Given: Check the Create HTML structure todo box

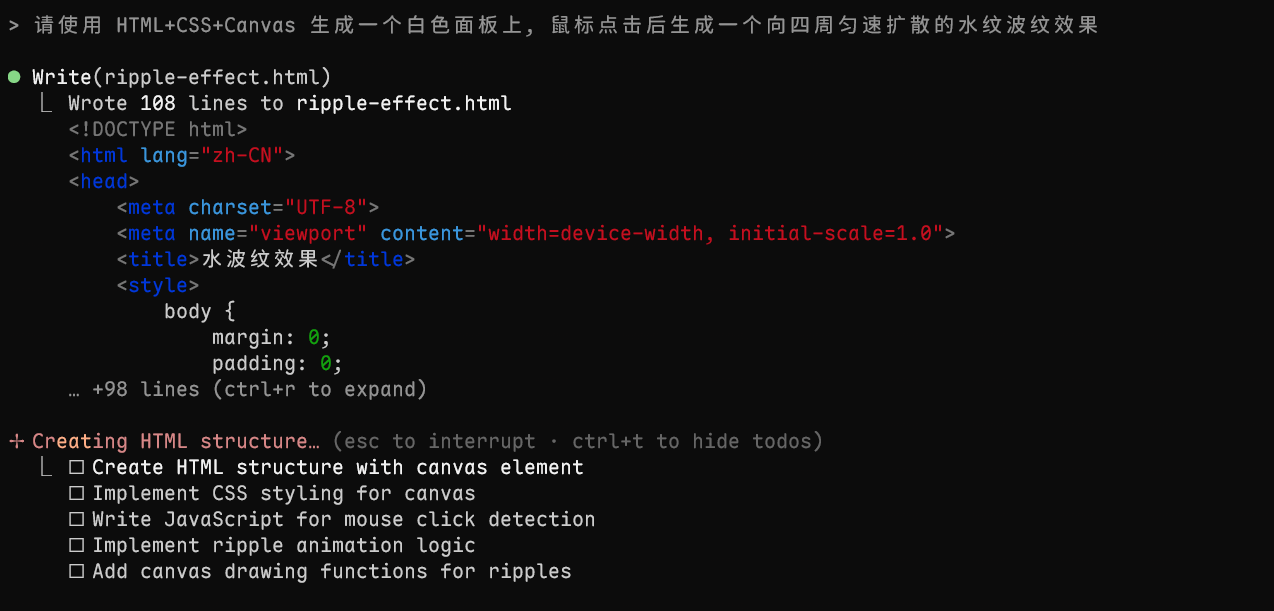Looking at the screenshot, I should coord(76,467).
